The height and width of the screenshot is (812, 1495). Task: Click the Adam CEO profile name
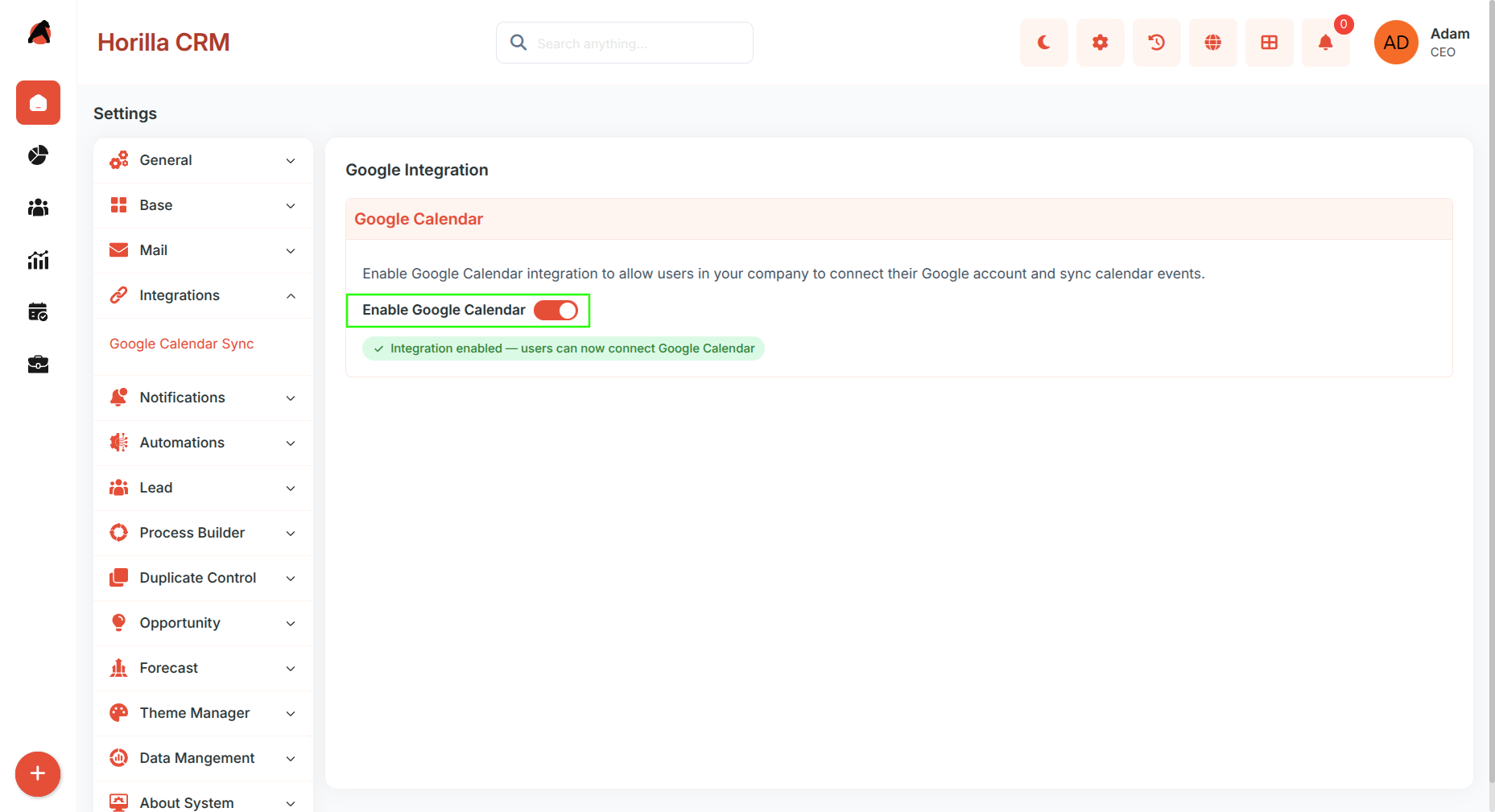(1450, 43)
